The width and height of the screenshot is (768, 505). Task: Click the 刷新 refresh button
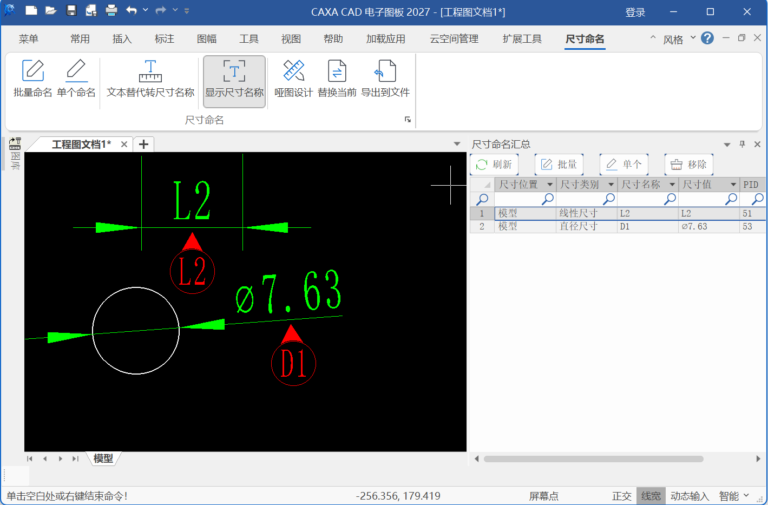pyautogui.click(x=494, y=165)
